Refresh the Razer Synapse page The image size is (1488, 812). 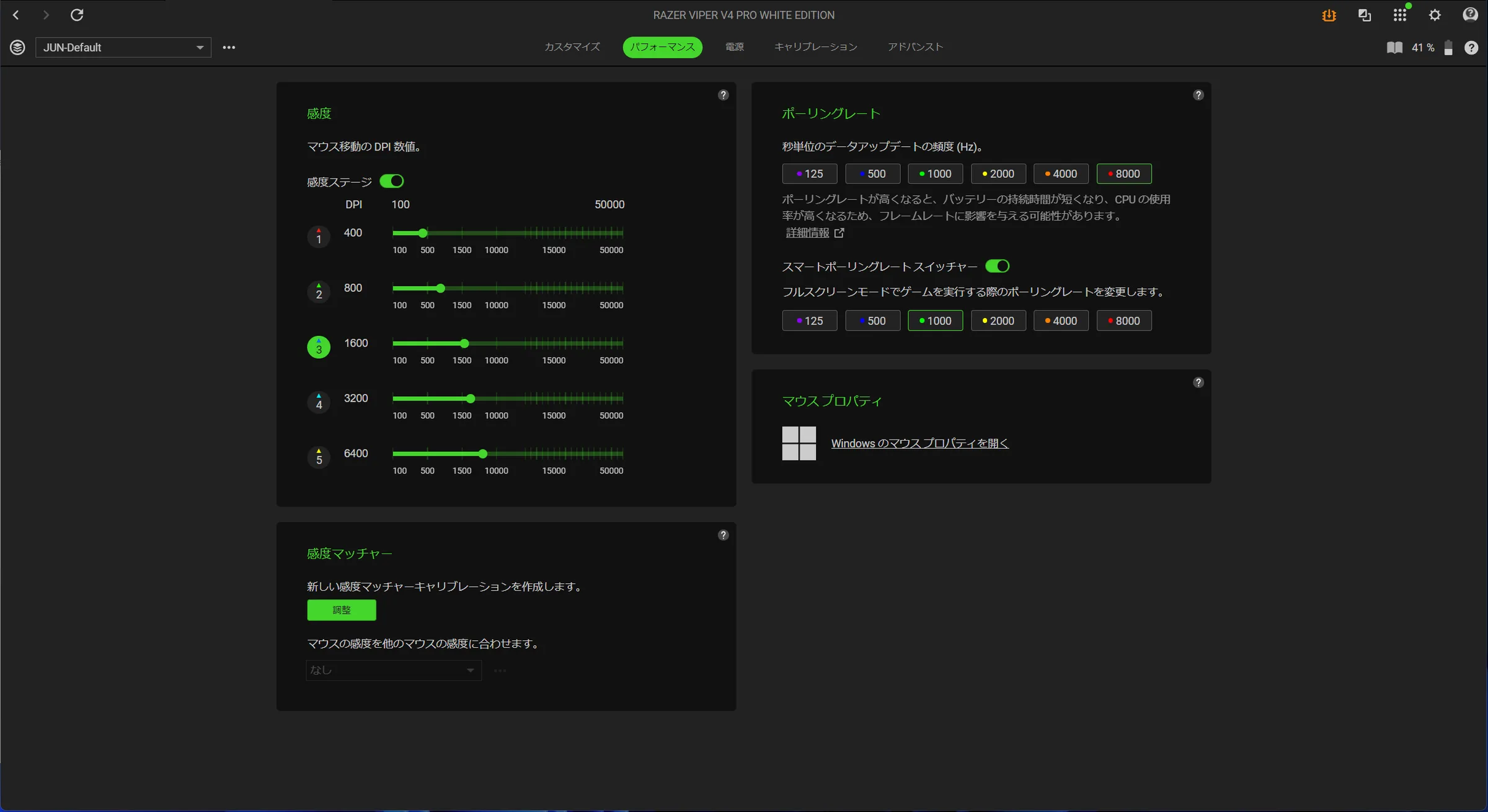(x=77, y=15)
